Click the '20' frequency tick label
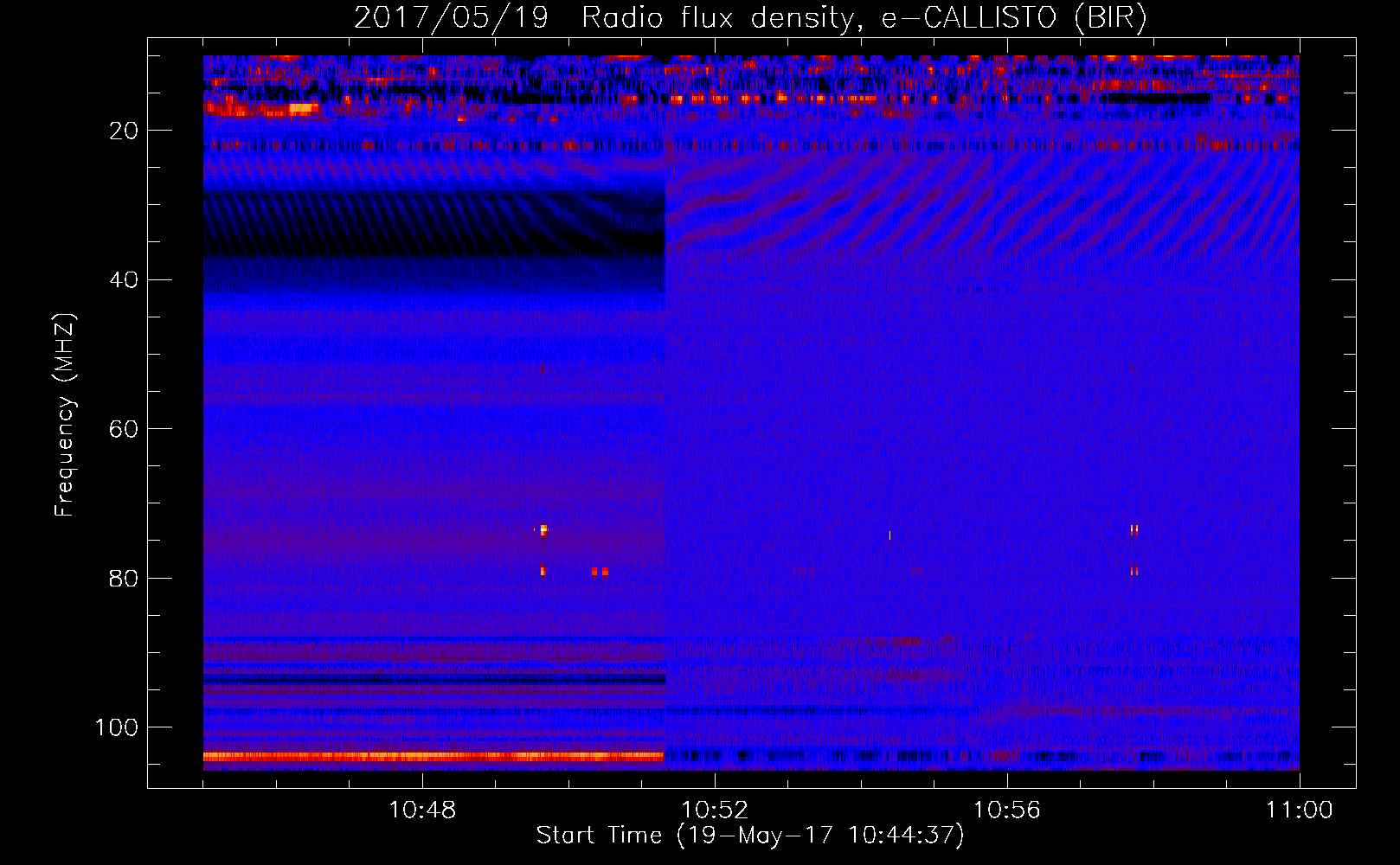 [x=124, y=131]
